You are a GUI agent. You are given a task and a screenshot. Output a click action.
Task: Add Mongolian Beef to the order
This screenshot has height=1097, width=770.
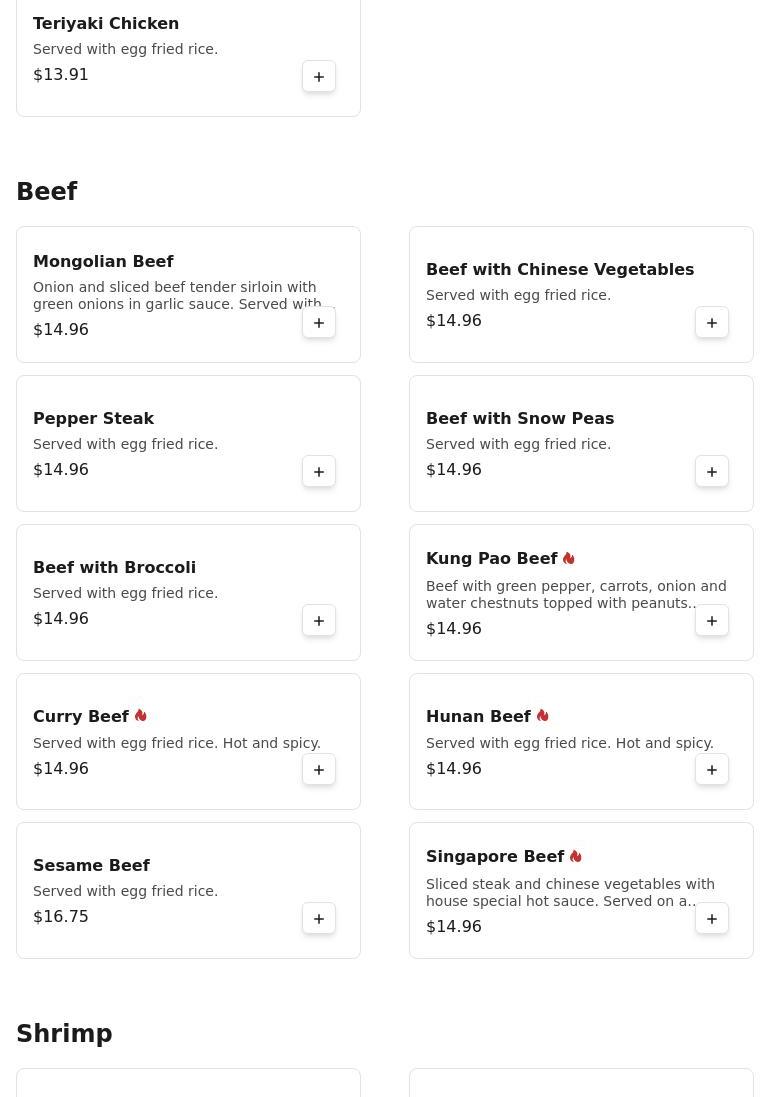[319, 323]
